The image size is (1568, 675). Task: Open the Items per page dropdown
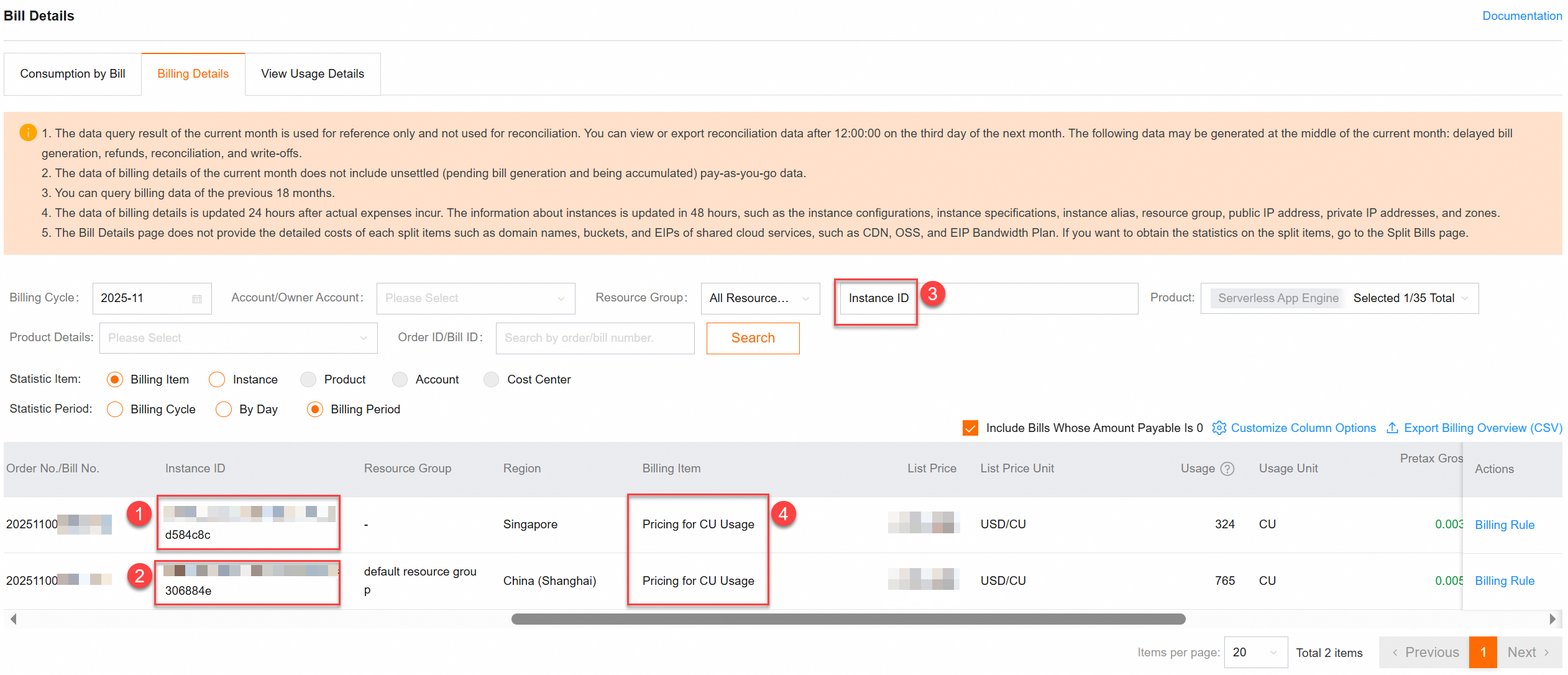point(1255,652)
